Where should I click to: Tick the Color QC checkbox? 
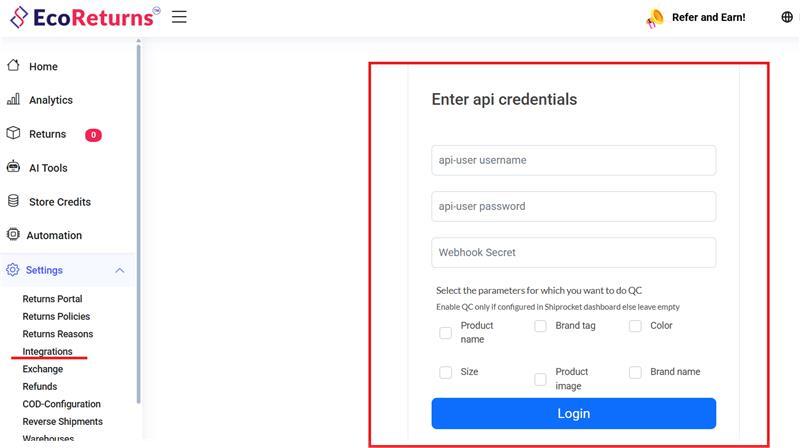635,326
